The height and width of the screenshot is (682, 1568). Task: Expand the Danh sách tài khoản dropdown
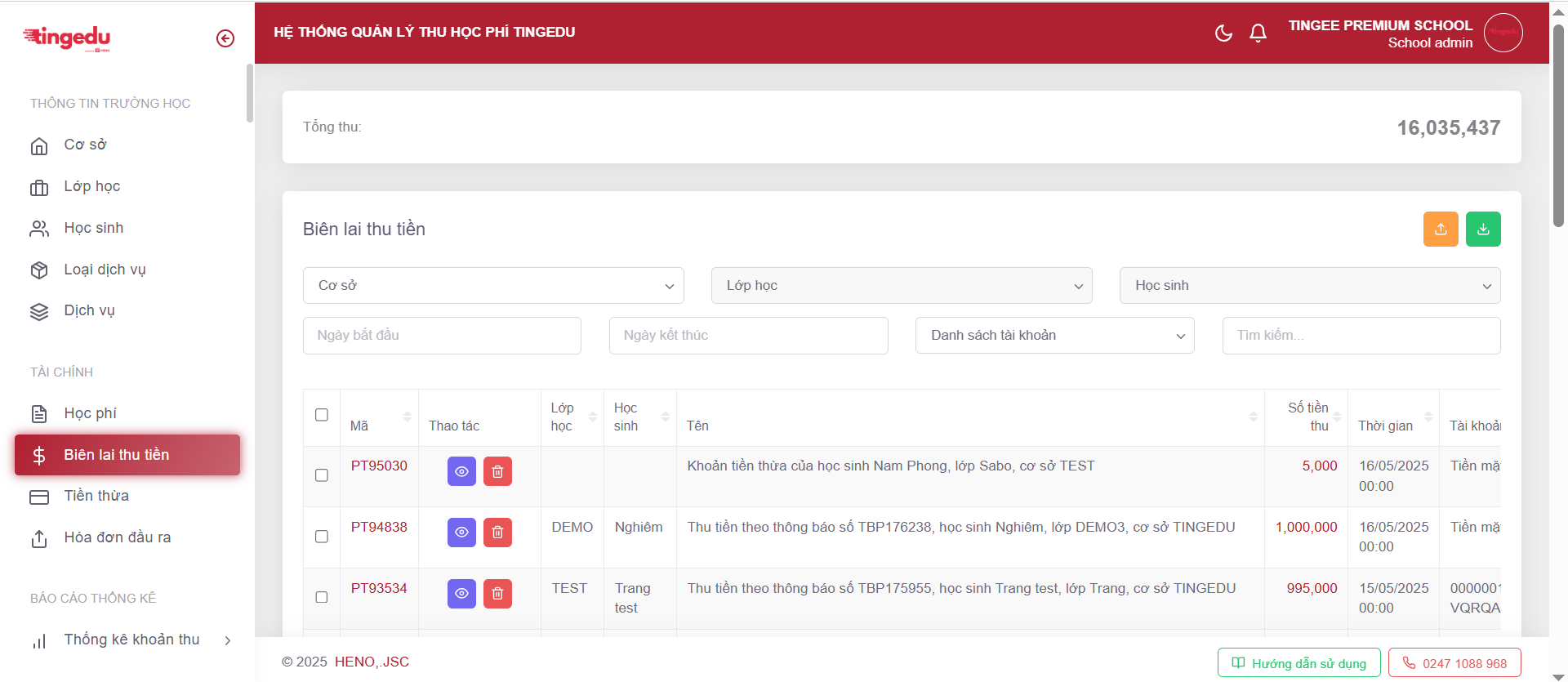tap(1054, 336)
